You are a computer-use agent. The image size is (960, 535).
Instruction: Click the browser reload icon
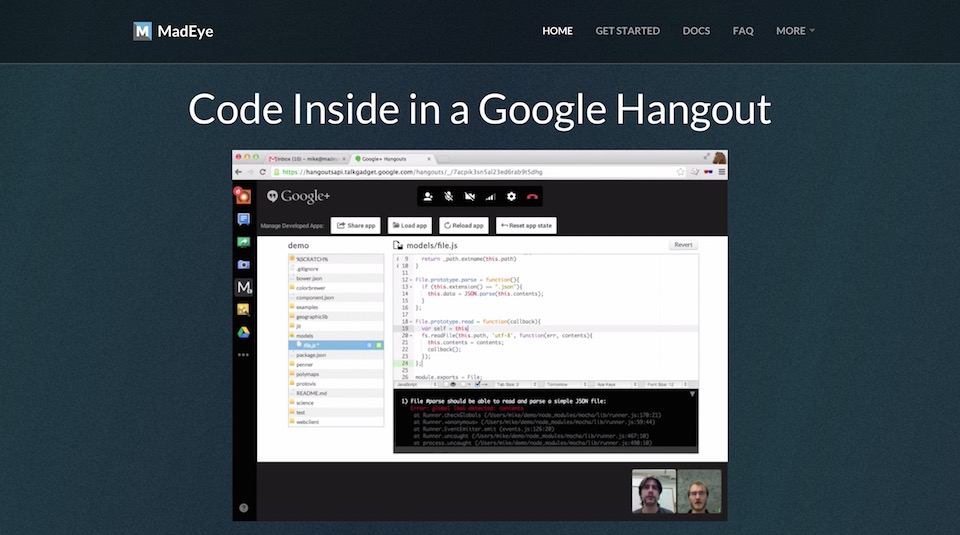[x=263, y=172]
